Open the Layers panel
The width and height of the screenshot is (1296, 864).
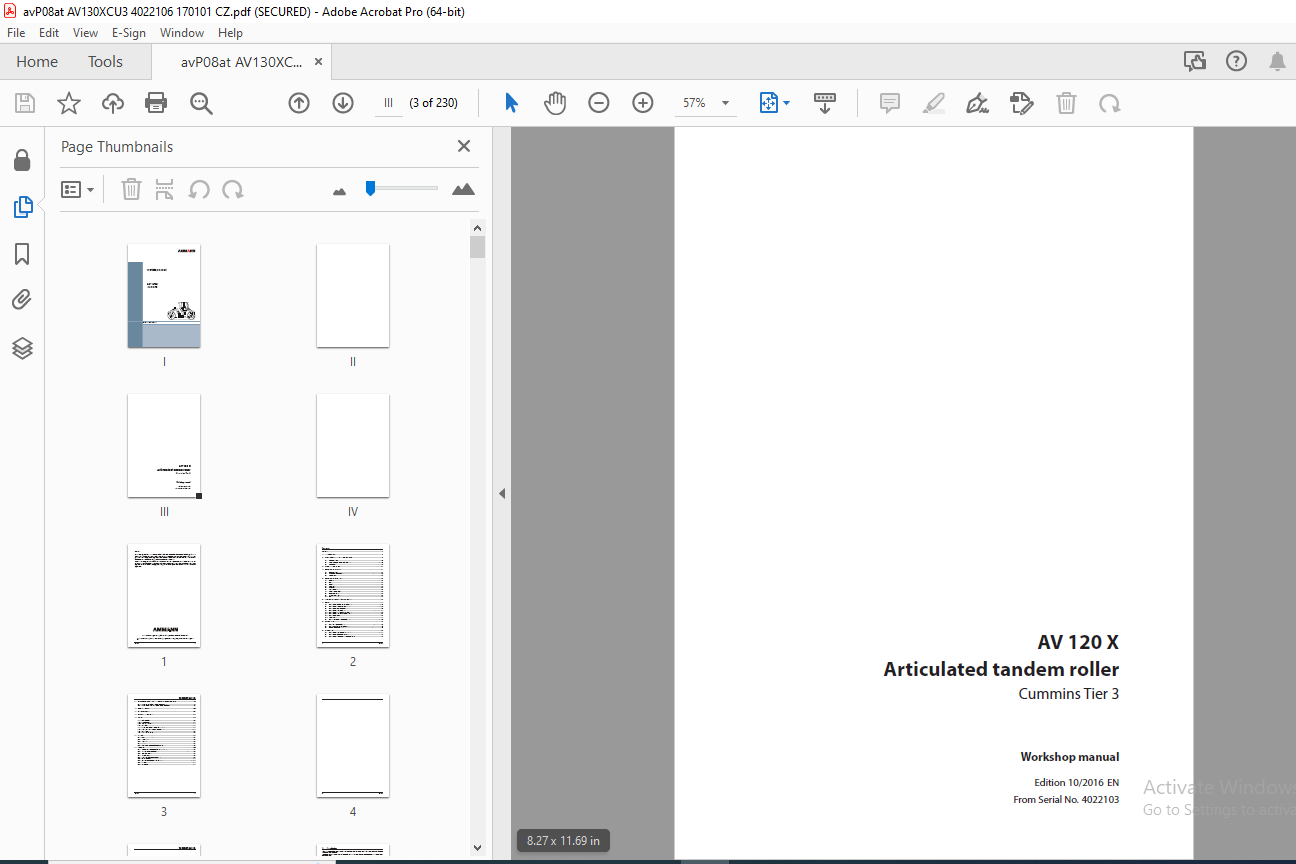[x=22, y=347]
